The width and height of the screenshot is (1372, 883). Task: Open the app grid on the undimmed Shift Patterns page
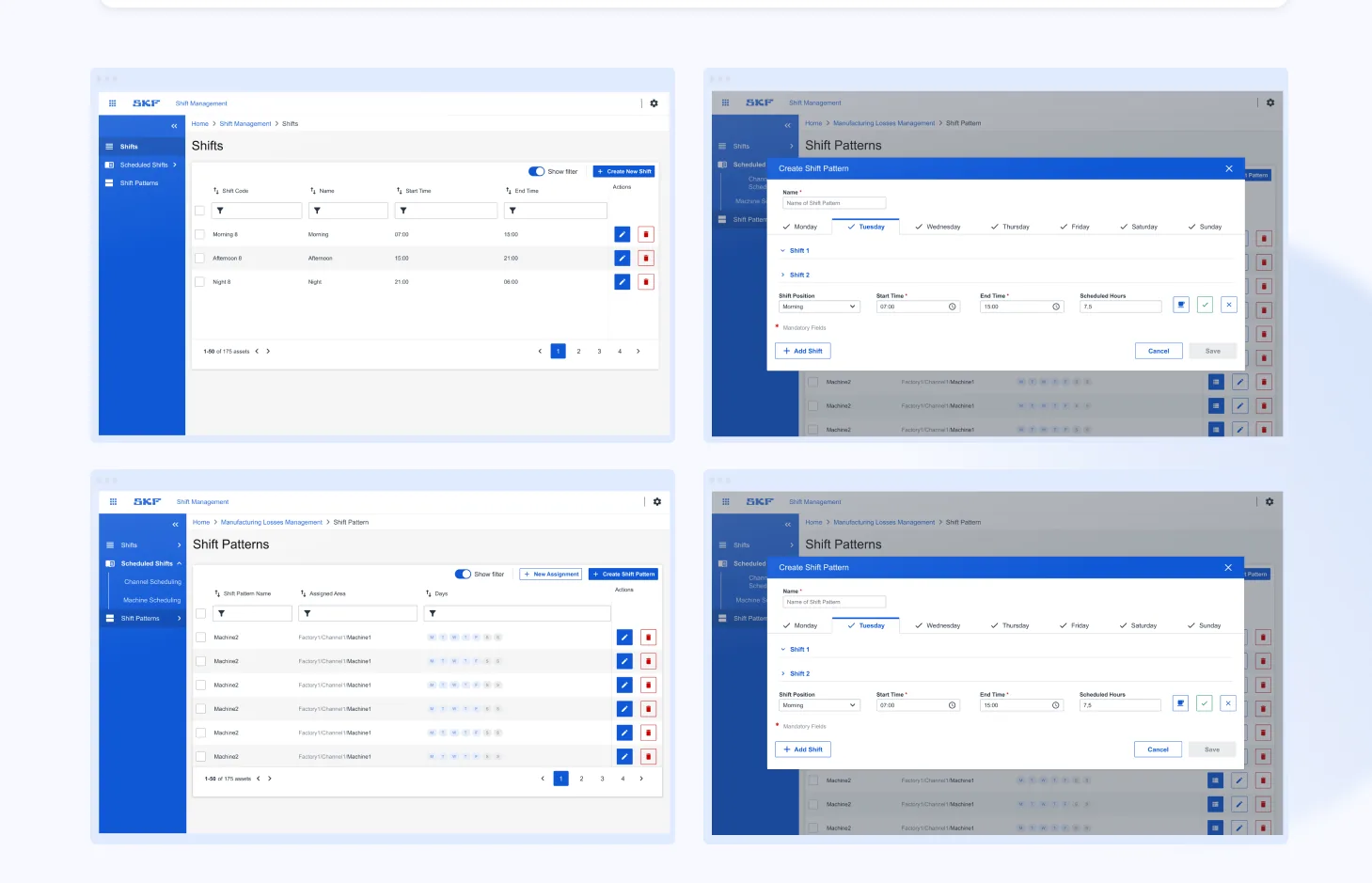pyautogui.click(x=113, y=502)
